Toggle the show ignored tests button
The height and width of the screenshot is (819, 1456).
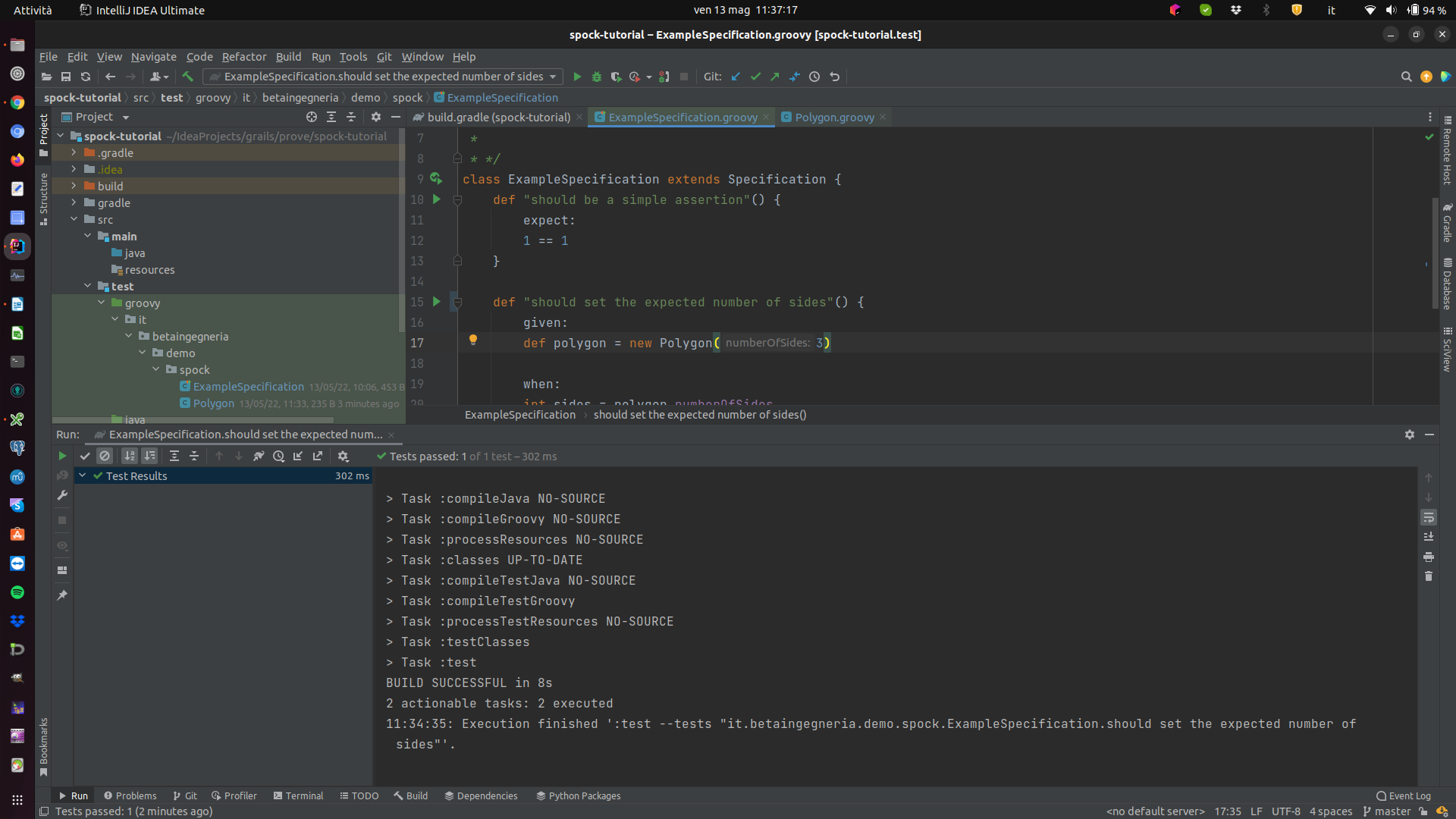coord(105,456)
